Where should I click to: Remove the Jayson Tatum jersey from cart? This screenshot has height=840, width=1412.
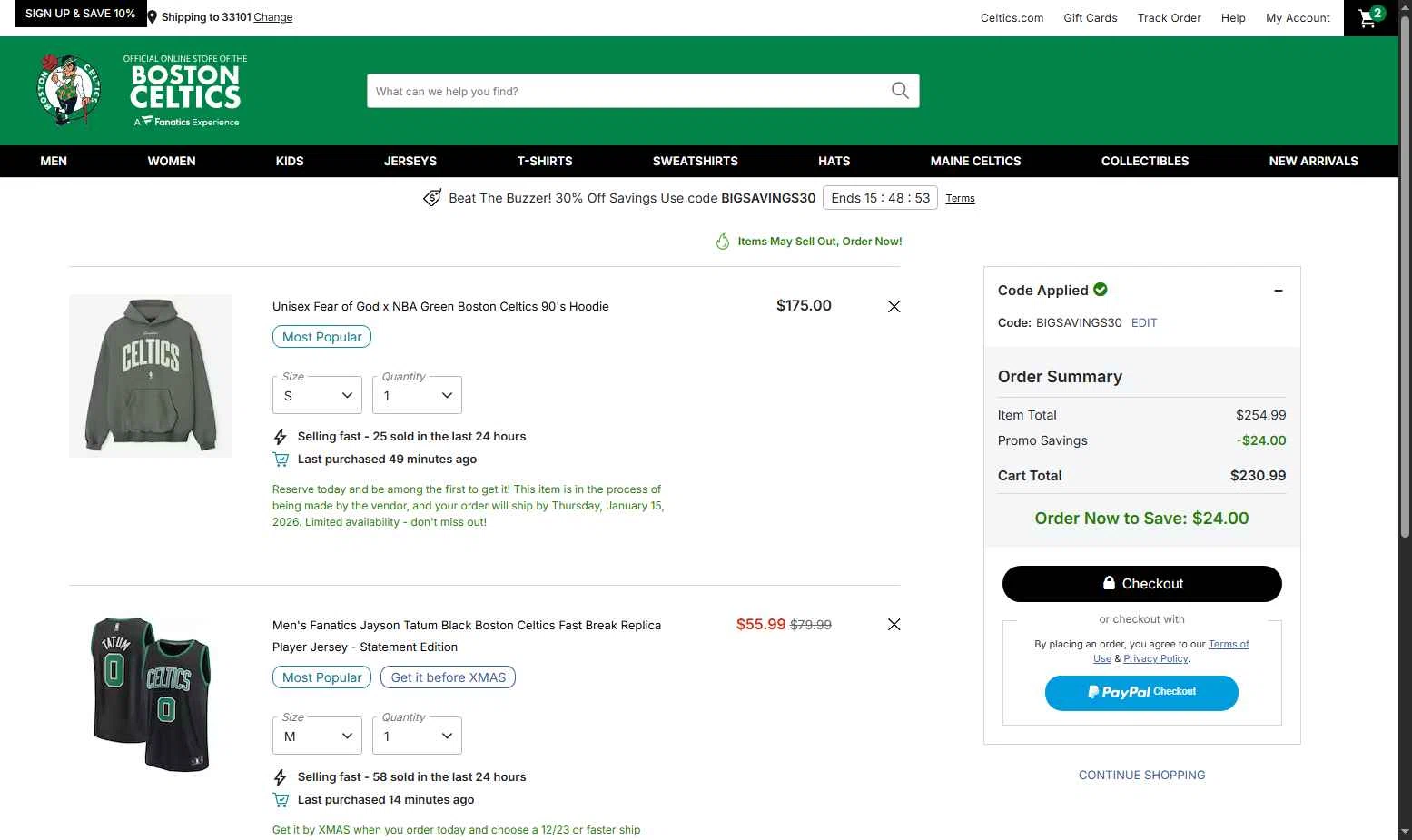tap(894, 625)
